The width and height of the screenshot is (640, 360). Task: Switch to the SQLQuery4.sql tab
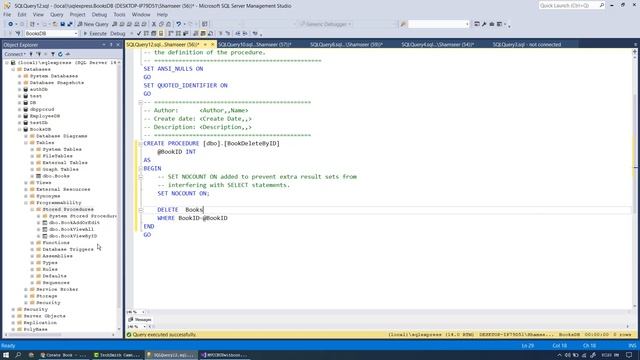click(437, 44)
